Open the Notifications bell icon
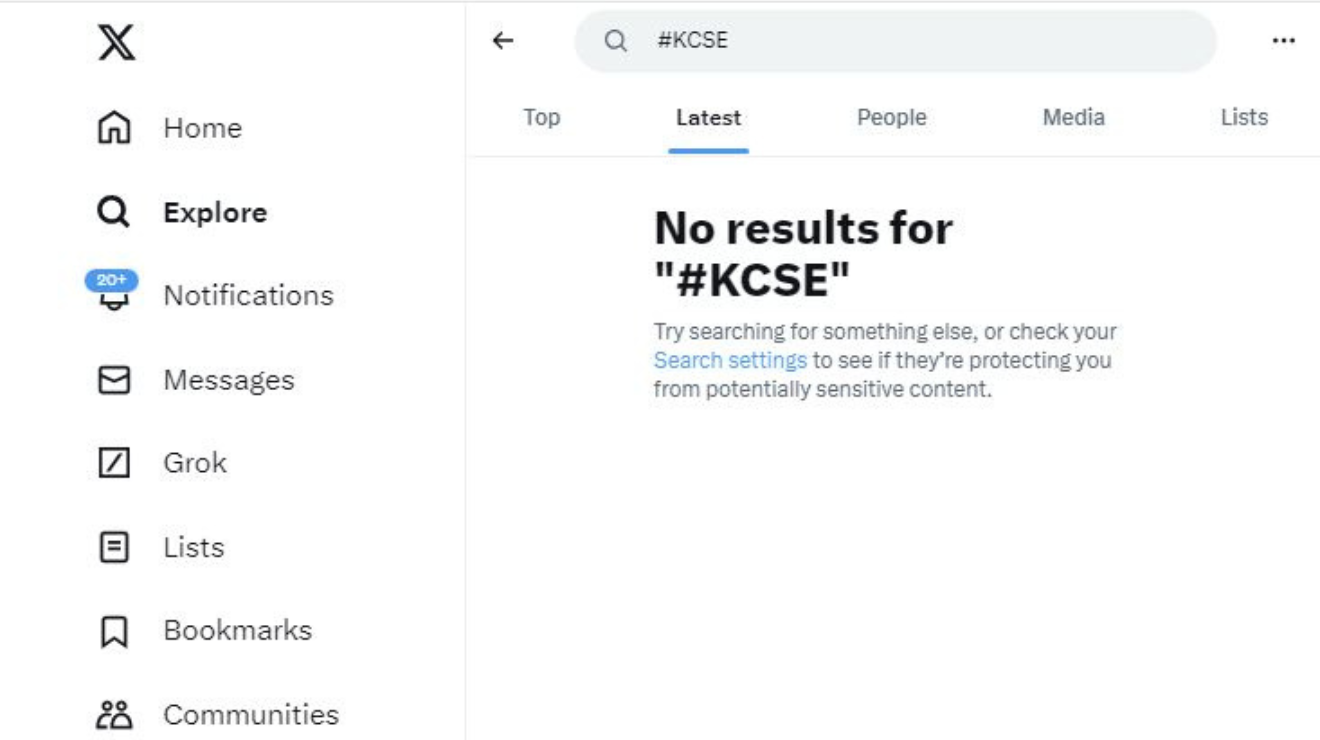Viewport: 1320px width, 740px height. click(112, 294)
